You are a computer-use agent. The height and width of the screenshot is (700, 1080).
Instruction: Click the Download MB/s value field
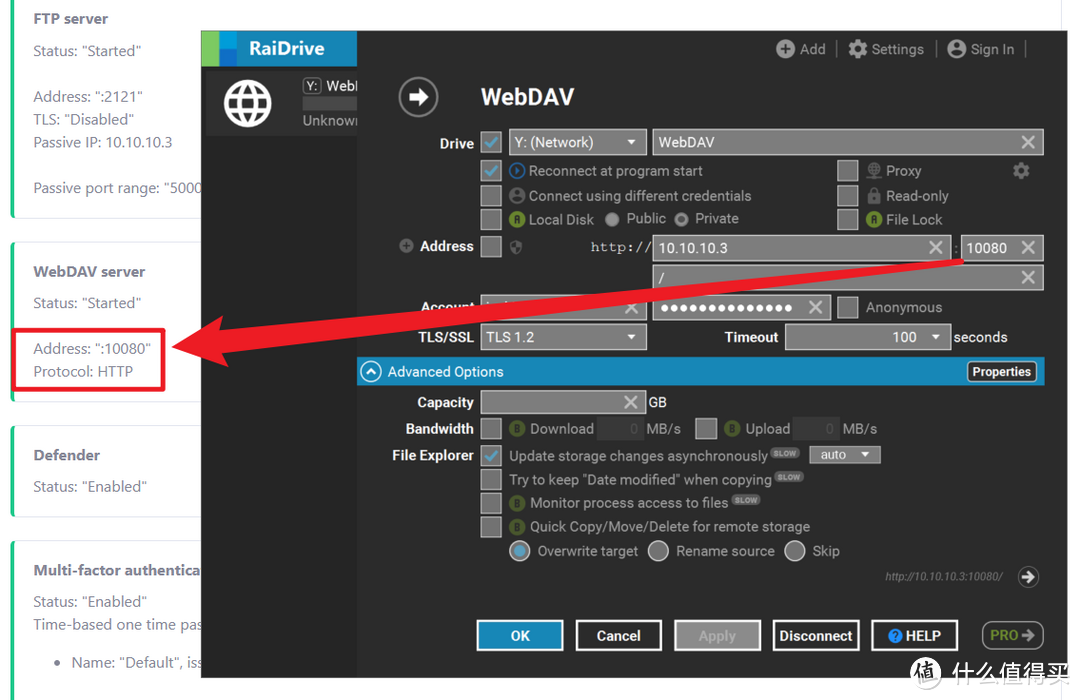point(620,429)
